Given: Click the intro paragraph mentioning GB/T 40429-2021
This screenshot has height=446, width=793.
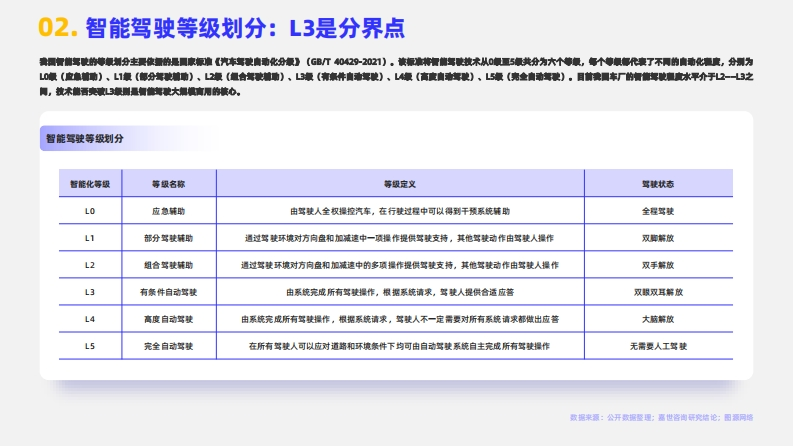Looking at the screenshot, I should click(396, 76).
